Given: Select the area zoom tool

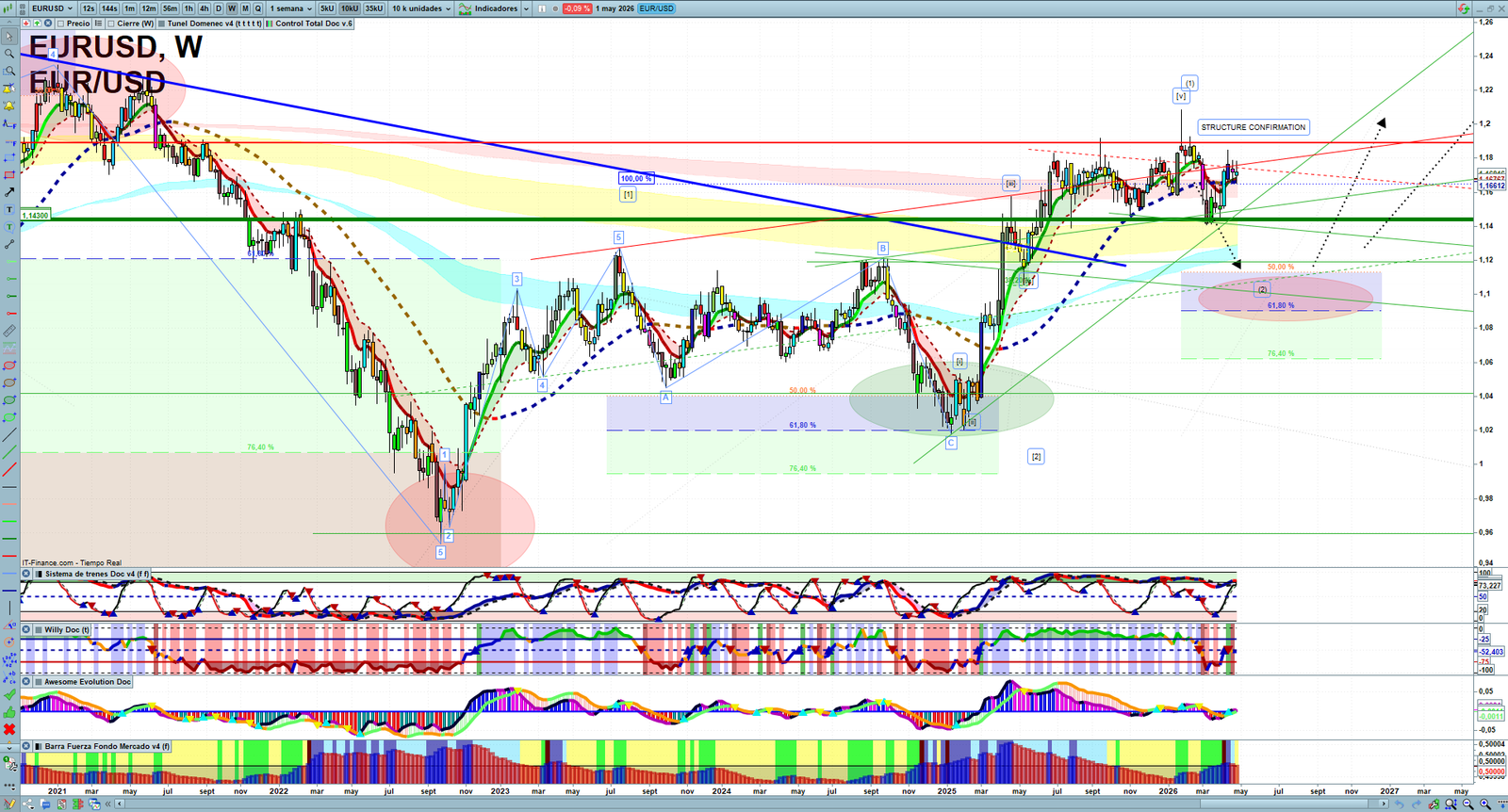Looking at the screenshot, I should [8, 71].
